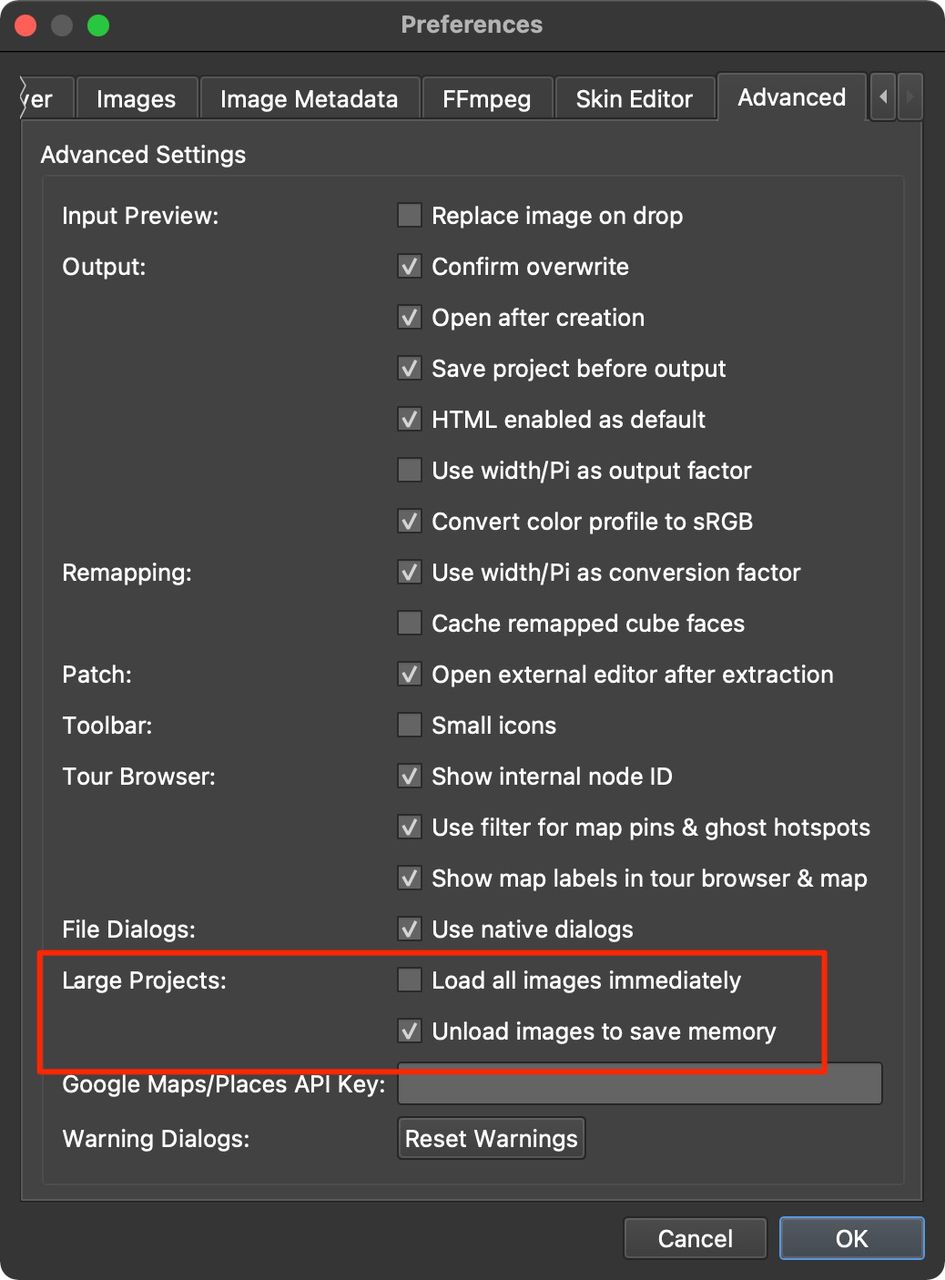Enable Cache remapped cube faces
The image size is (945, 1280).
pos(409,623)
